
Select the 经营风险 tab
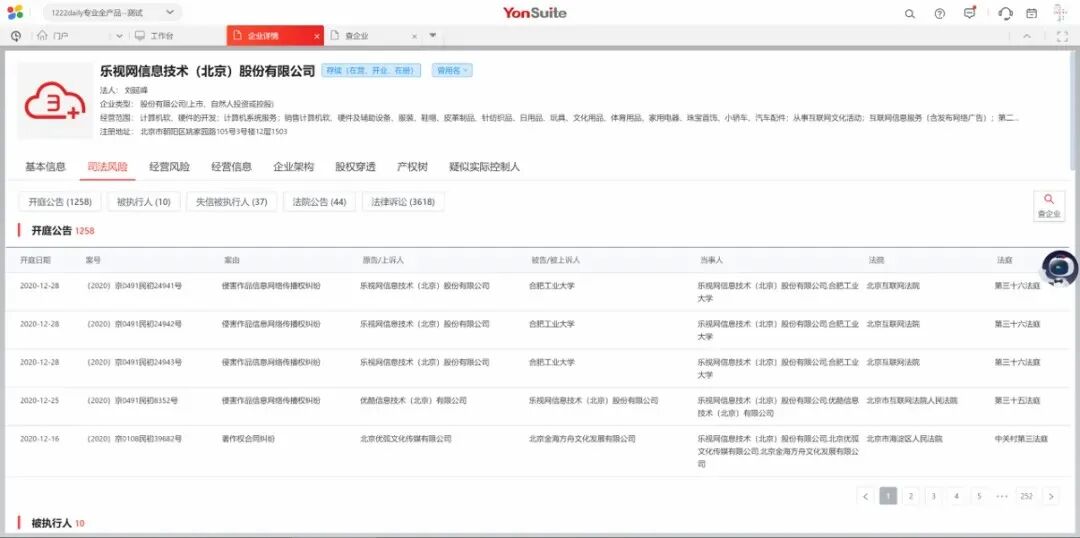point(169,167)
